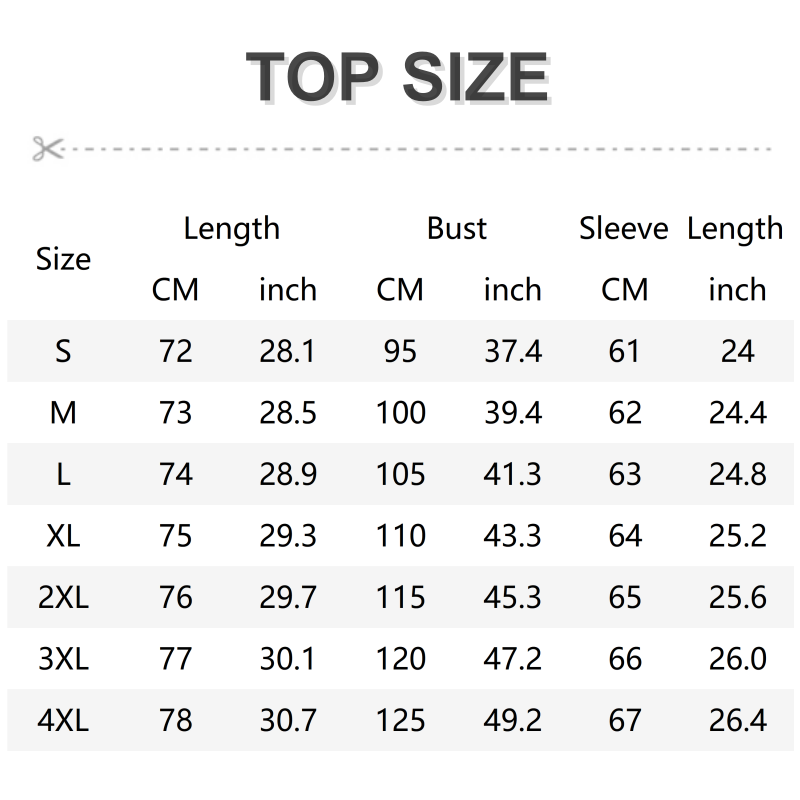Select the "3XL" size row label
800x800 pixels.
point(63,659)
